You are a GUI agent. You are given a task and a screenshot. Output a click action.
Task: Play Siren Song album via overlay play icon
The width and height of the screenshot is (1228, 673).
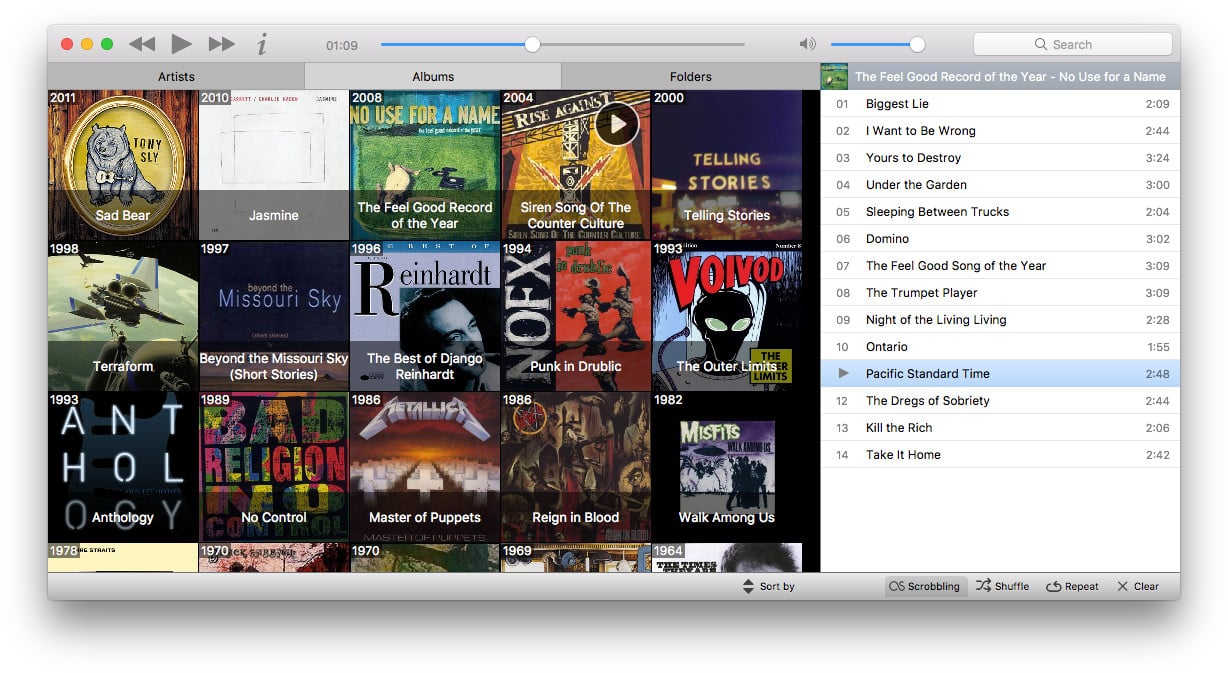617,124
